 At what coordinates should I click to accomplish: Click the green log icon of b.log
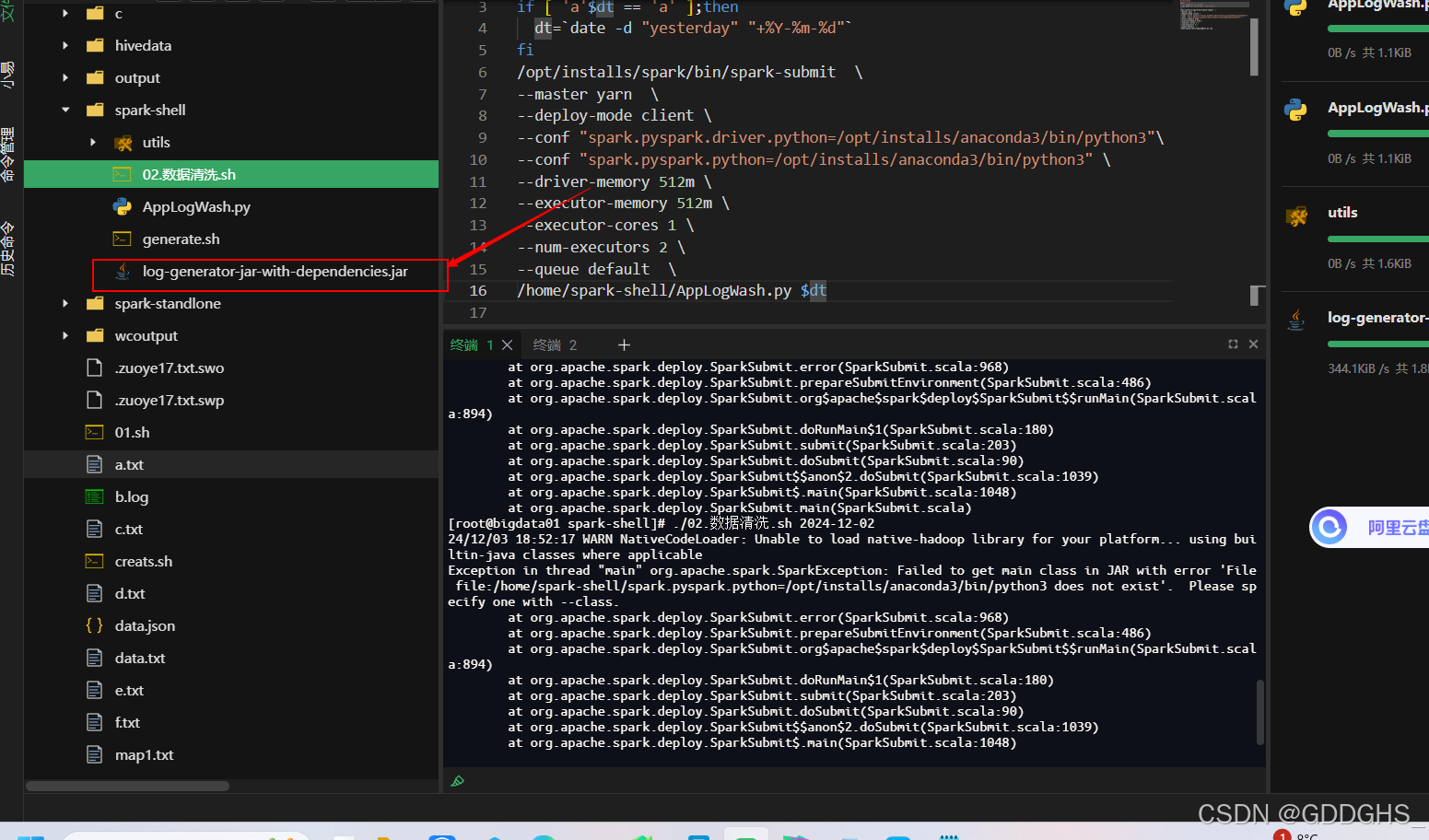(x=94, y=496)
